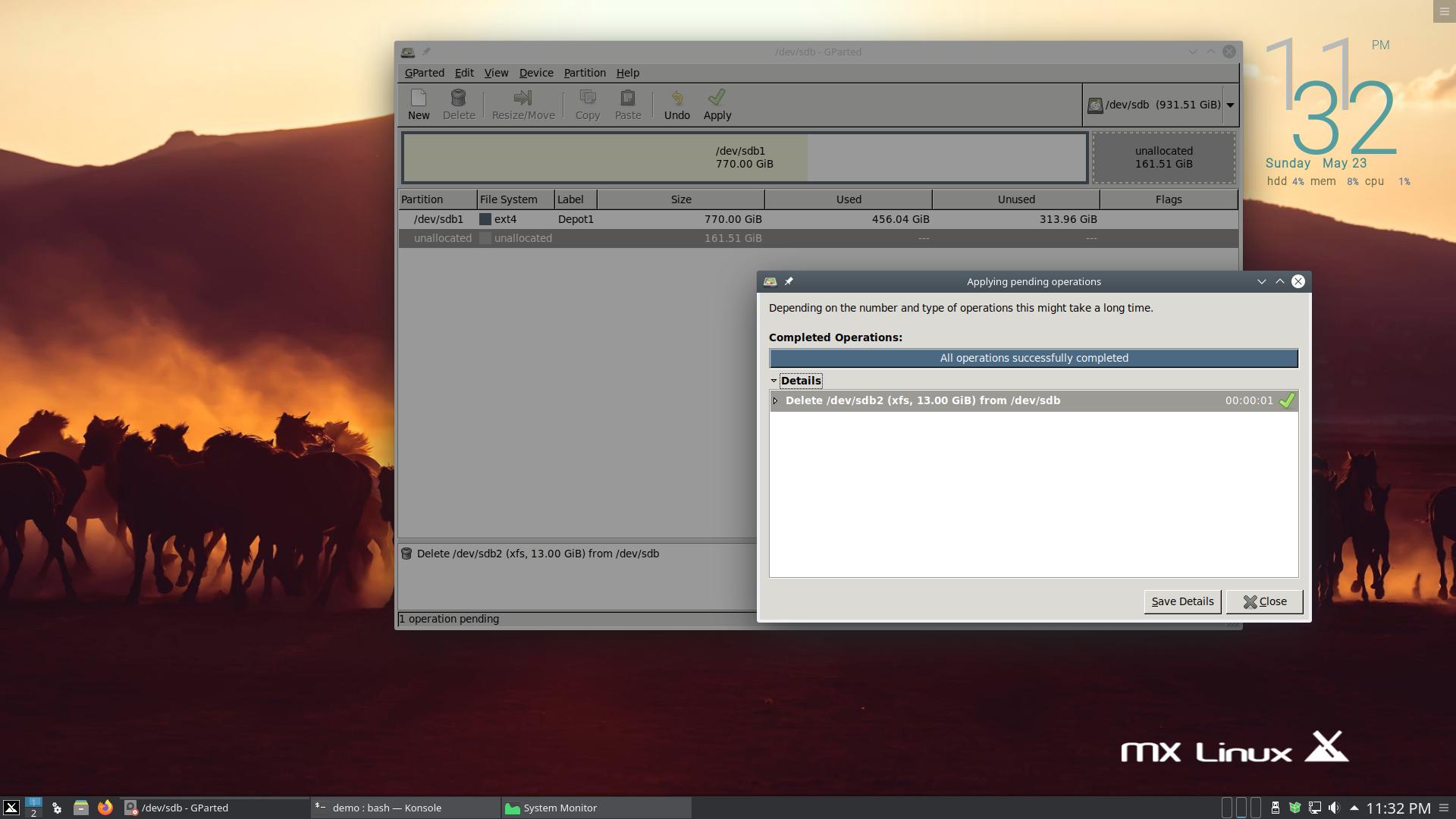Select the /dev/sdb1 block in the disk map
Viewport: 1456px width, 819px height.
(x=745, y=158)
